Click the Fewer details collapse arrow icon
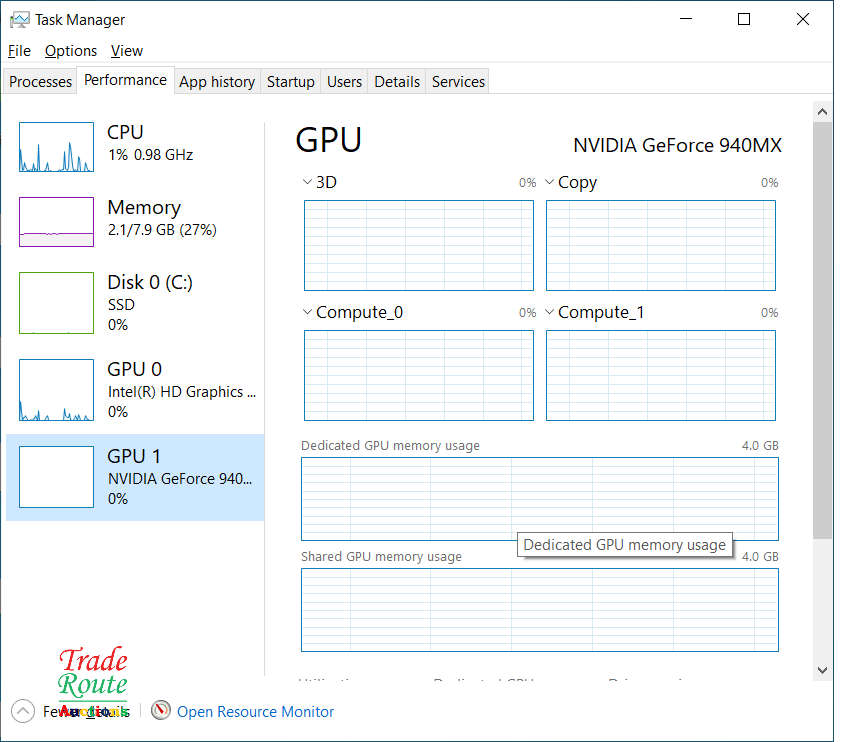 (x=22, y=711)
